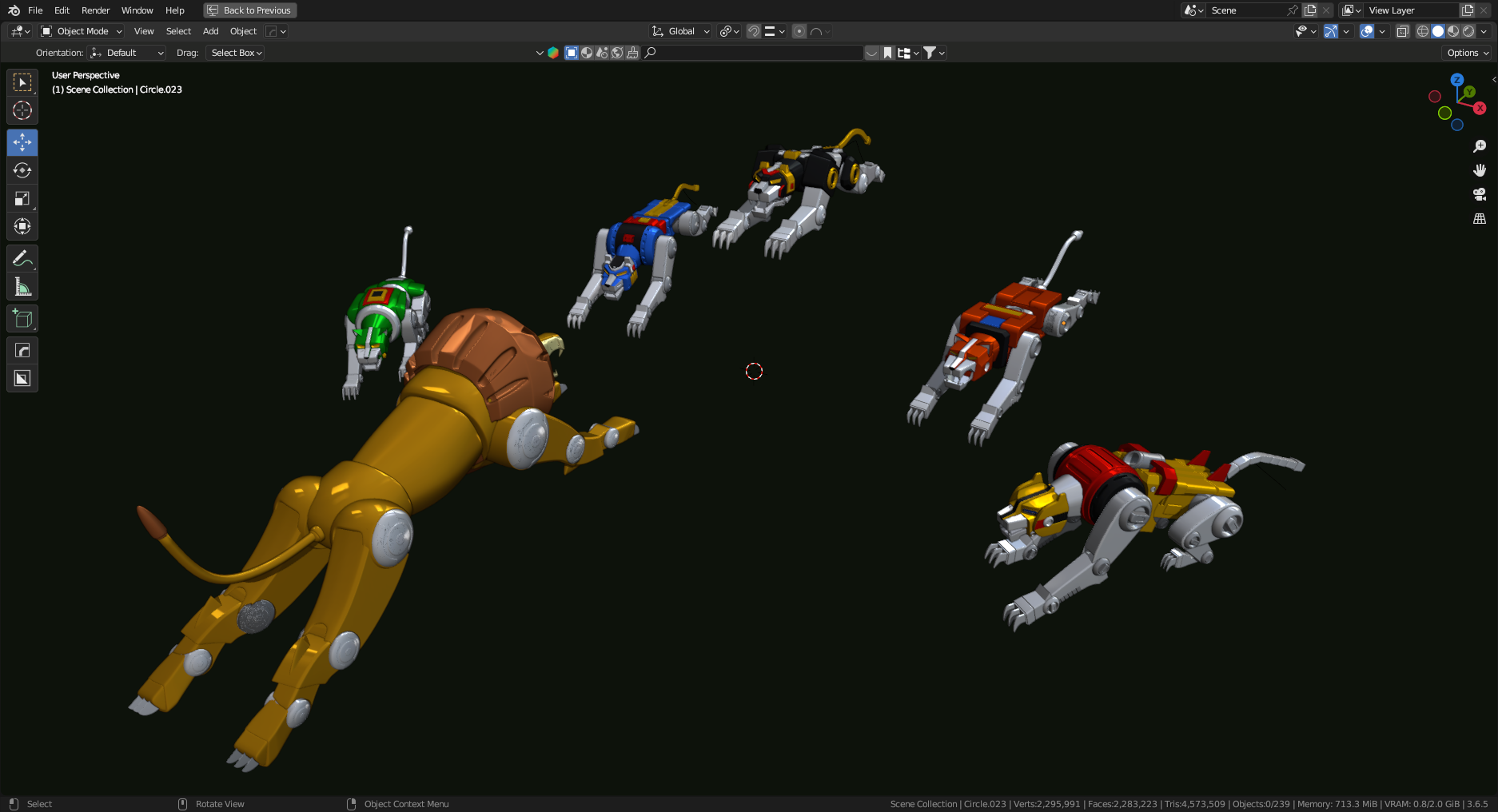Expand the Options dropdown

tap(1468, 53)
